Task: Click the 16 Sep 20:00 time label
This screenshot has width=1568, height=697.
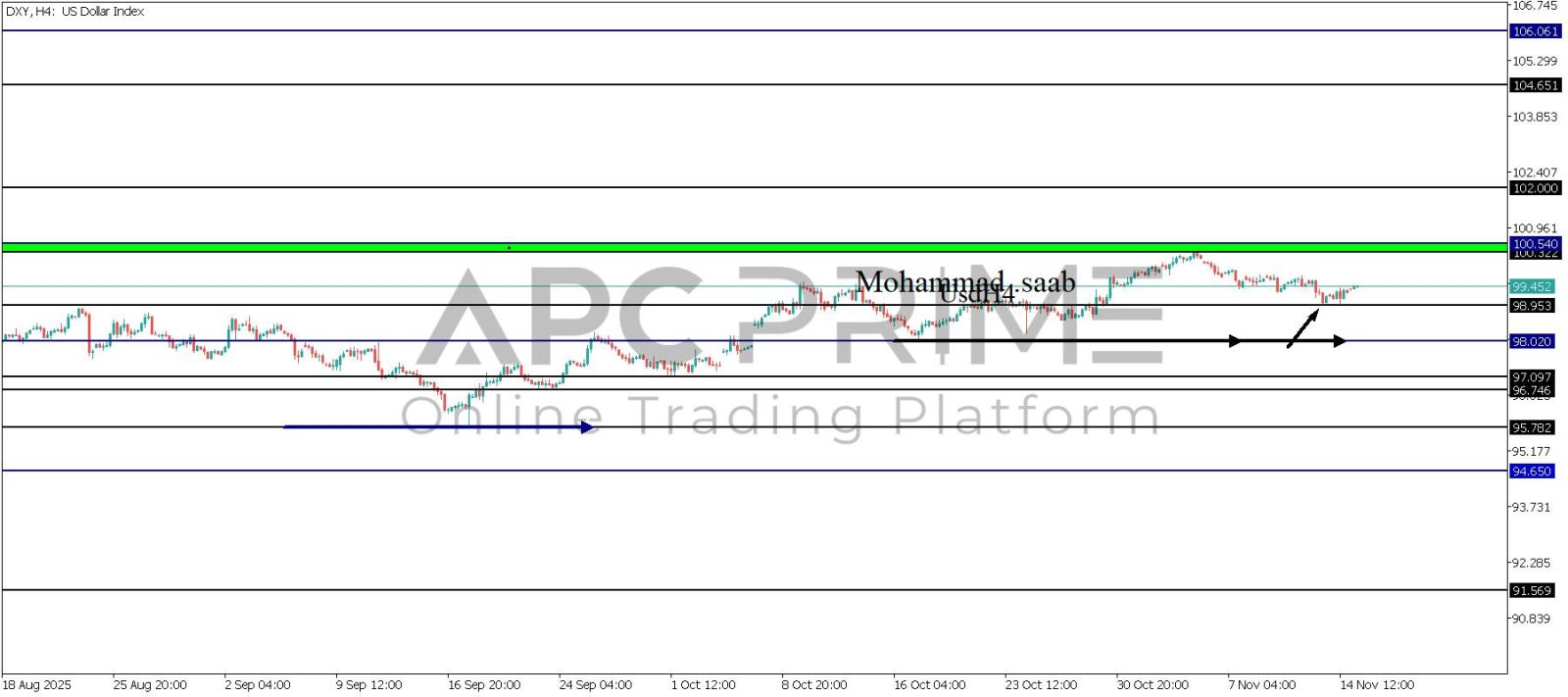Action: [x=483, y=684]
